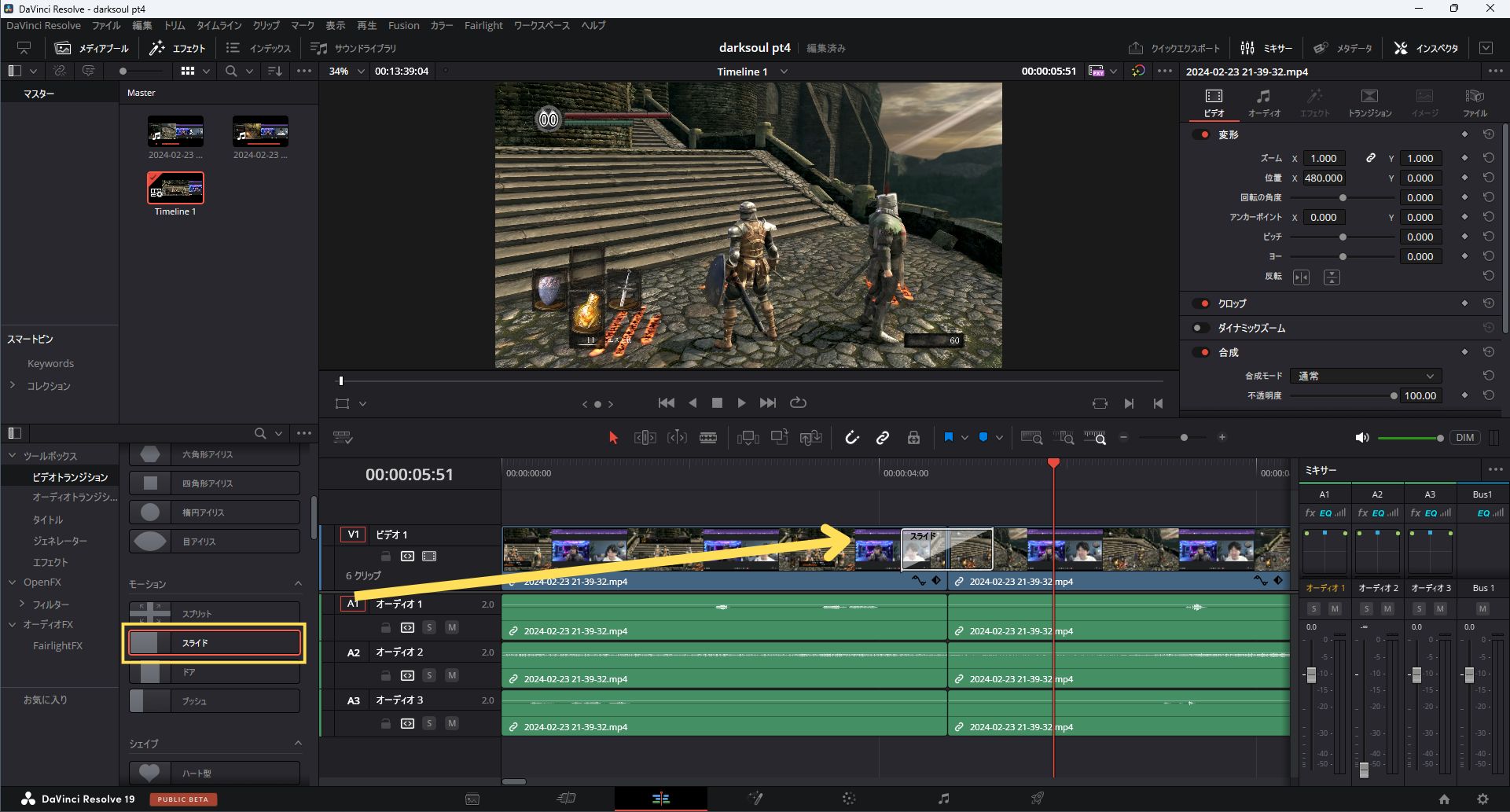Switch to the Color page

pyautogui.click(x=849, y=798)
